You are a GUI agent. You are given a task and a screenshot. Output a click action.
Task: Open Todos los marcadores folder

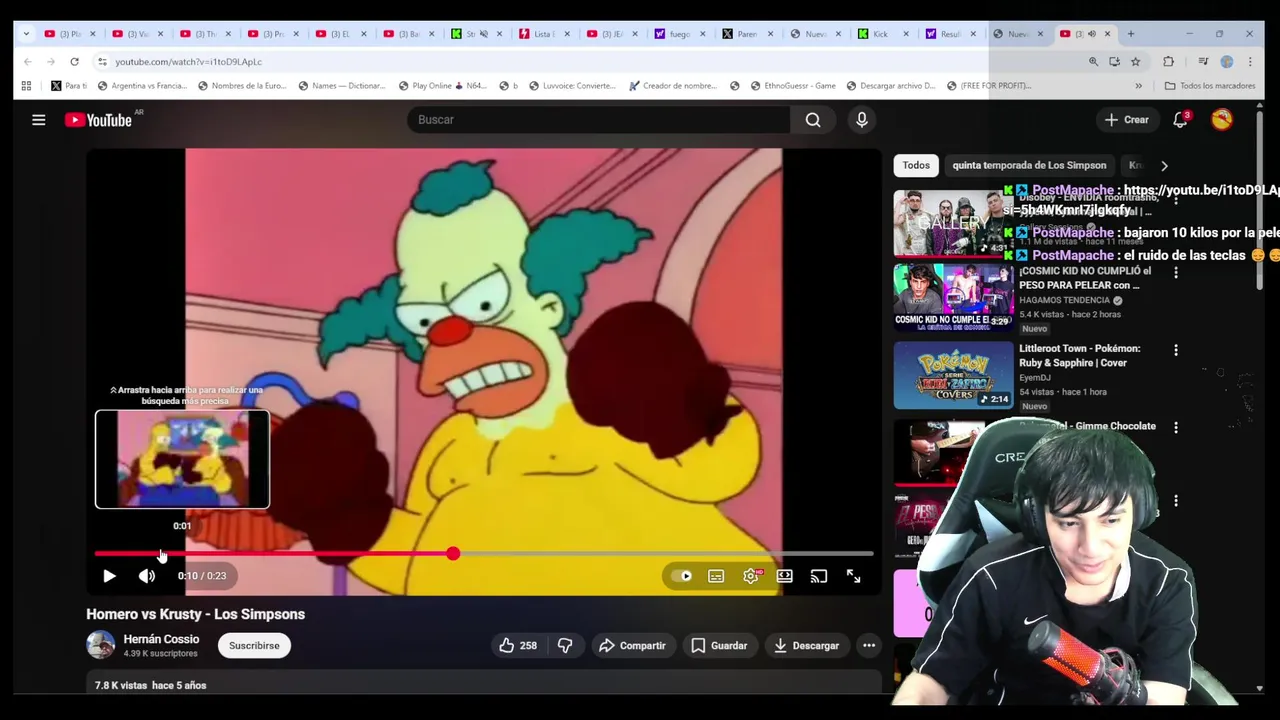point(1209,86)
